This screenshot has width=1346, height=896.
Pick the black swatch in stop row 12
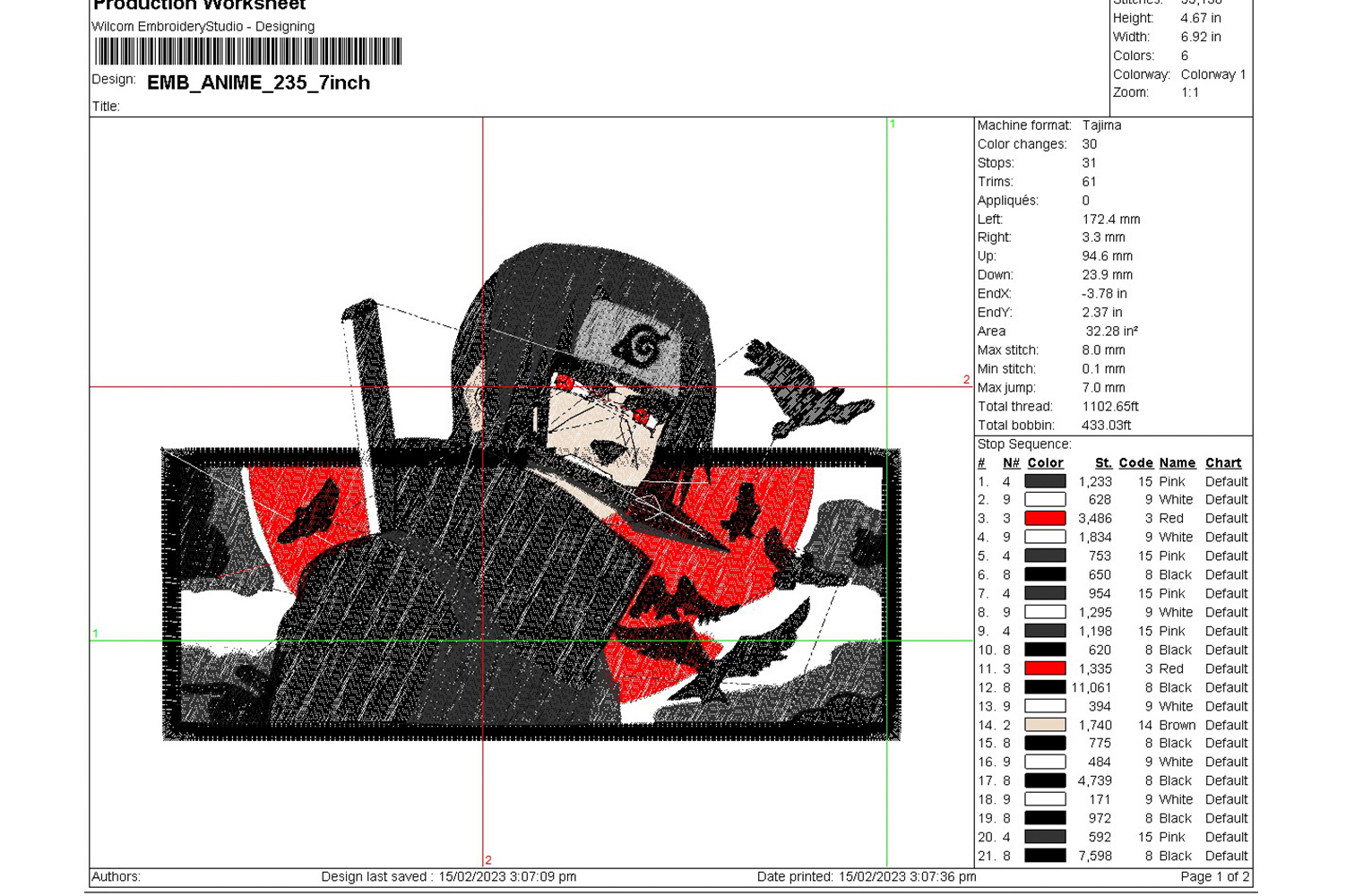click(x=1045, y=687)
